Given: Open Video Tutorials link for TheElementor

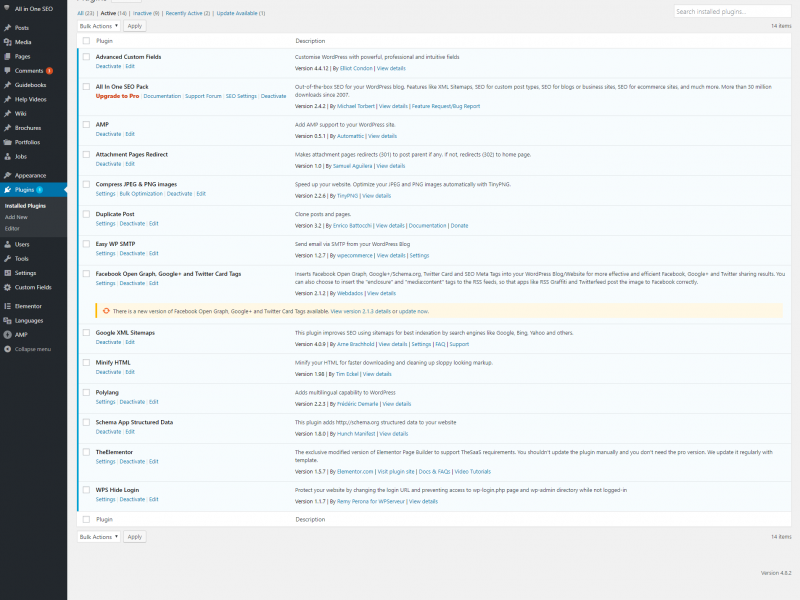Looking at the screenshot, I should (472, 472).
